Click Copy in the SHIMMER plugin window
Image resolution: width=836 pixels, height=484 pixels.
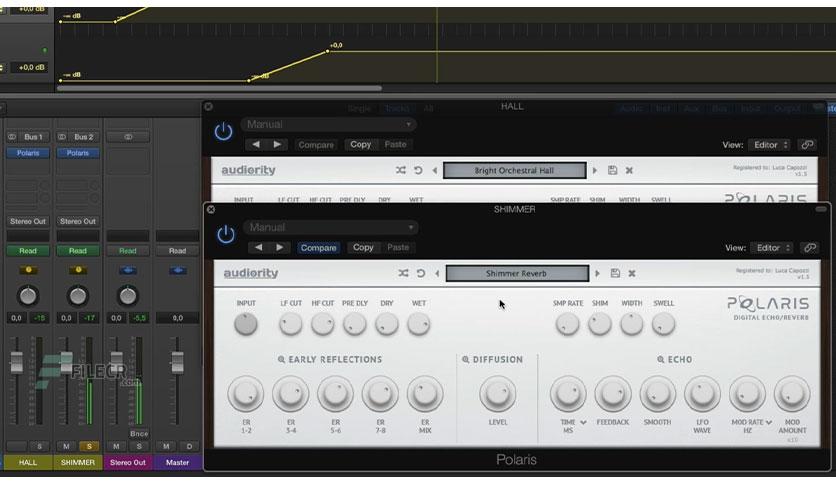(x=363, y=247)
